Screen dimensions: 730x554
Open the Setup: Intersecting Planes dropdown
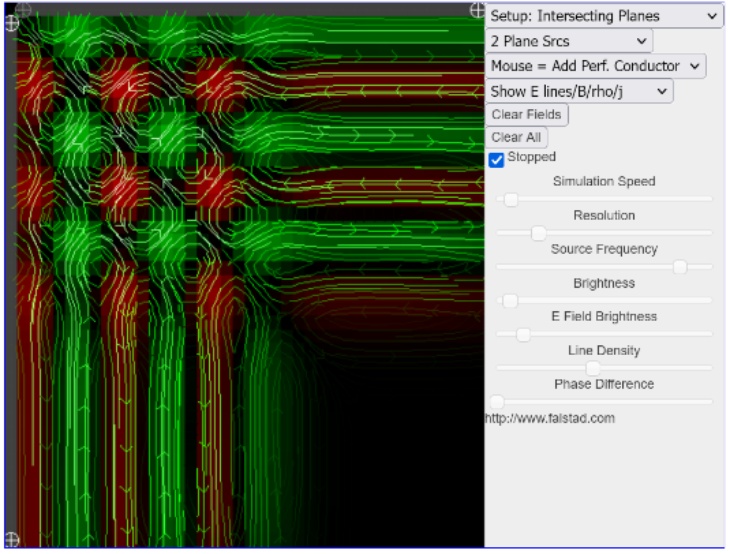pyautogui.click(x=604, y=16)
